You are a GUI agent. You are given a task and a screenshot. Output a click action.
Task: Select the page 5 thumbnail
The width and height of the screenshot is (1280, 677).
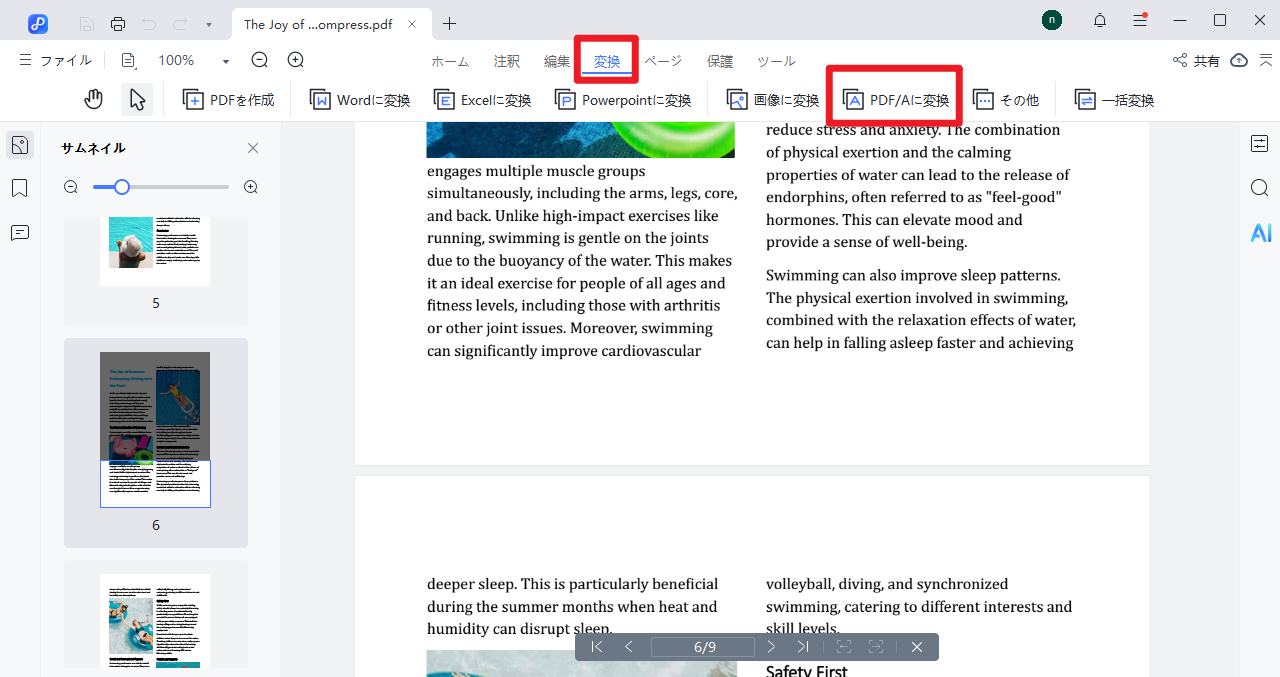155,250
